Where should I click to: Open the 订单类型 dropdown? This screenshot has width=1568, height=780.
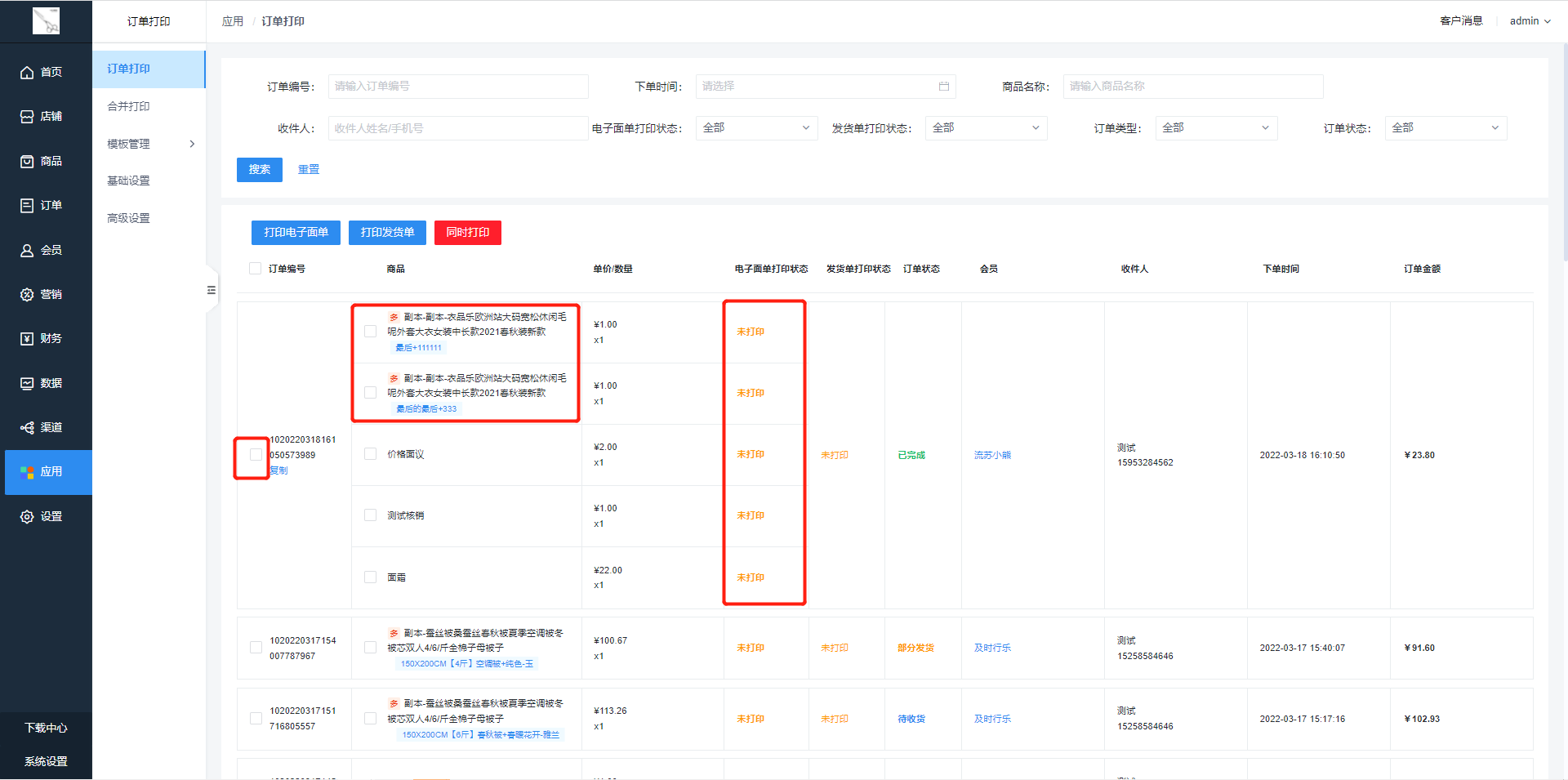click(1215, 128)
